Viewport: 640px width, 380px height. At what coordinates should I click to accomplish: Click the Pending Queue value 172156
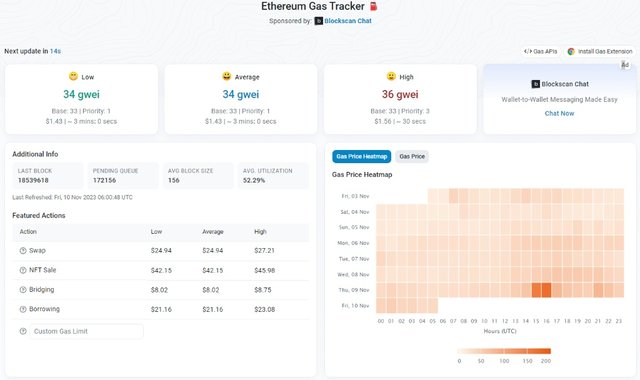(104, 180)
